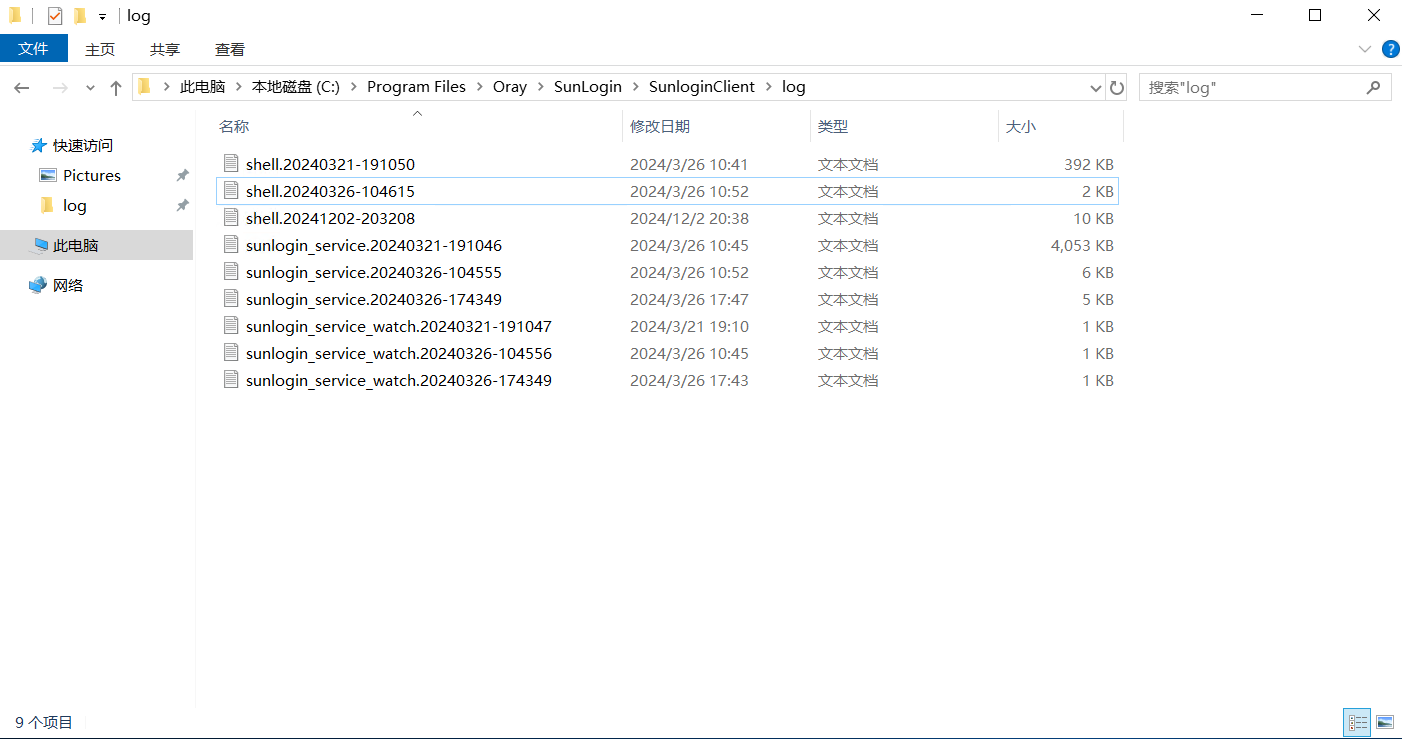The image size is (1402, 739).
Task: Click the Back navigation arrow
Action: point(22,88)
